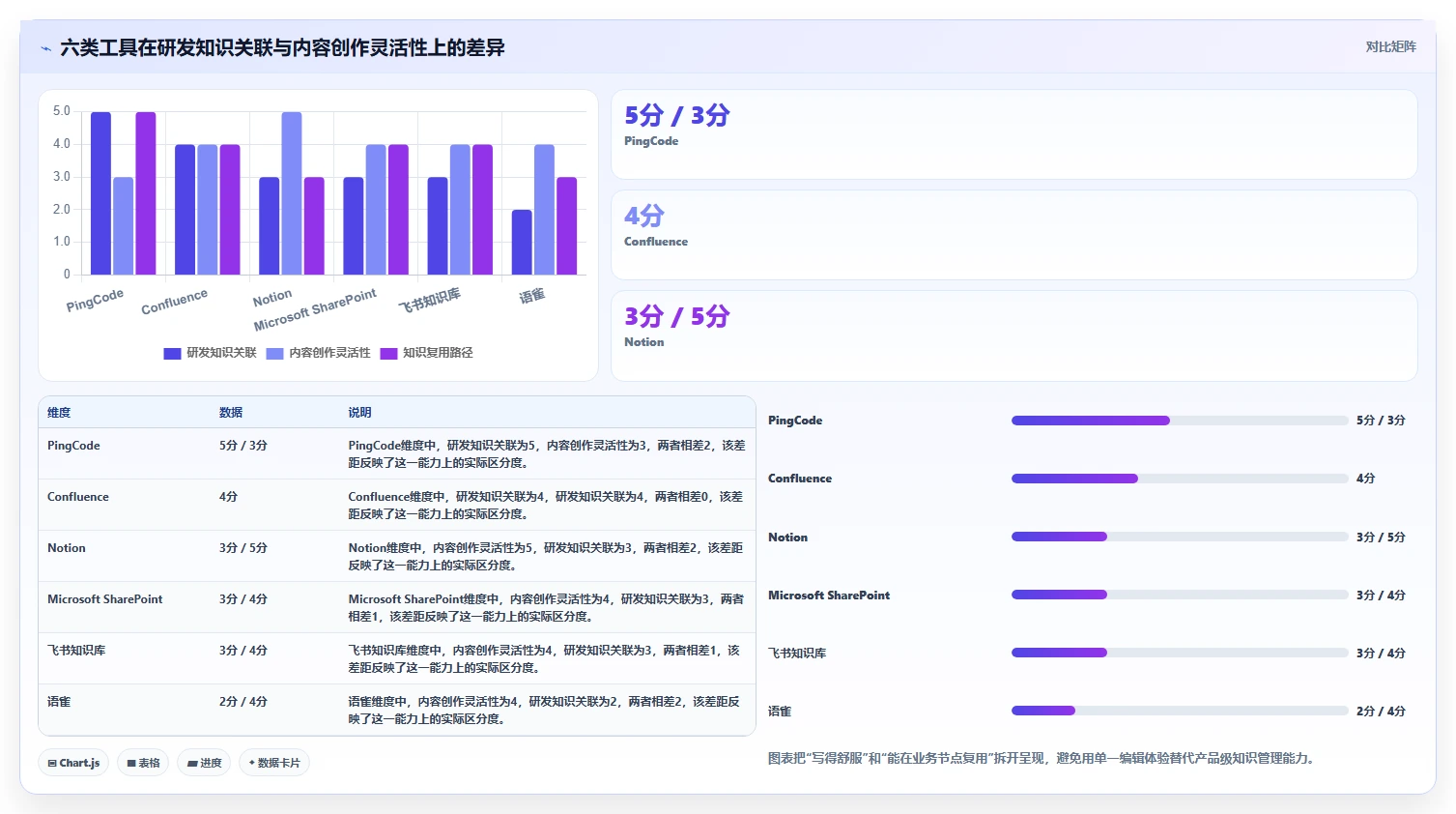Click Notion in the table's first column
This screenshot has height=814, width=1456.
click(67, 548)
